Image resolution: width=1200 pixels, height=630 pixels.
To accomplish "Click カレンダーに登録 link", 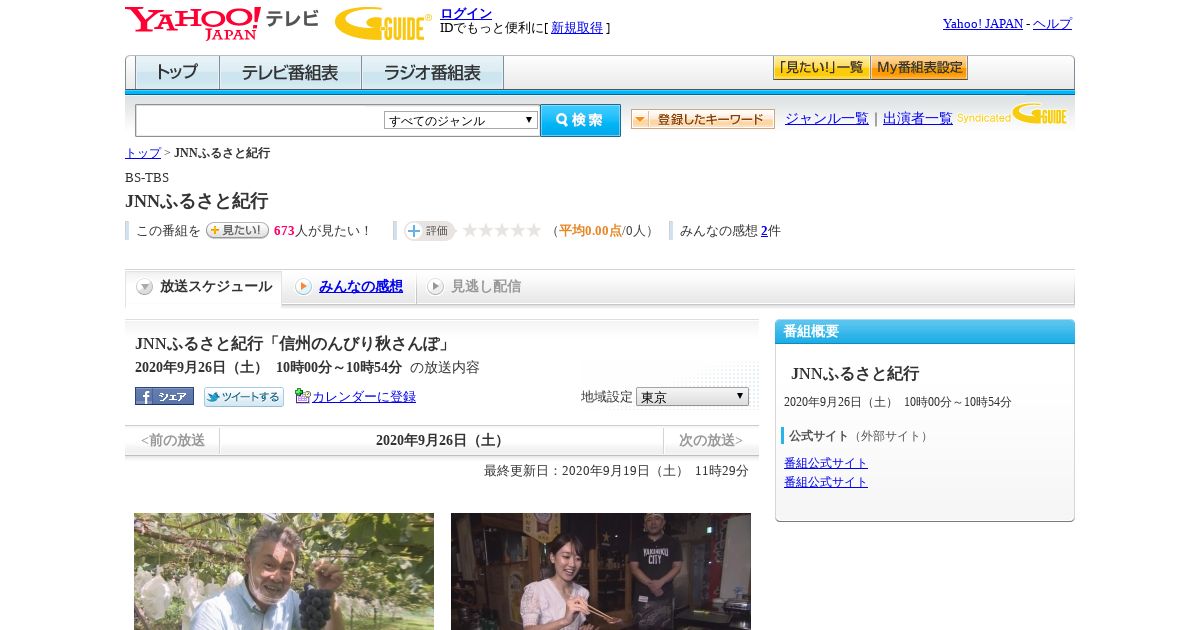I will 364,396.
